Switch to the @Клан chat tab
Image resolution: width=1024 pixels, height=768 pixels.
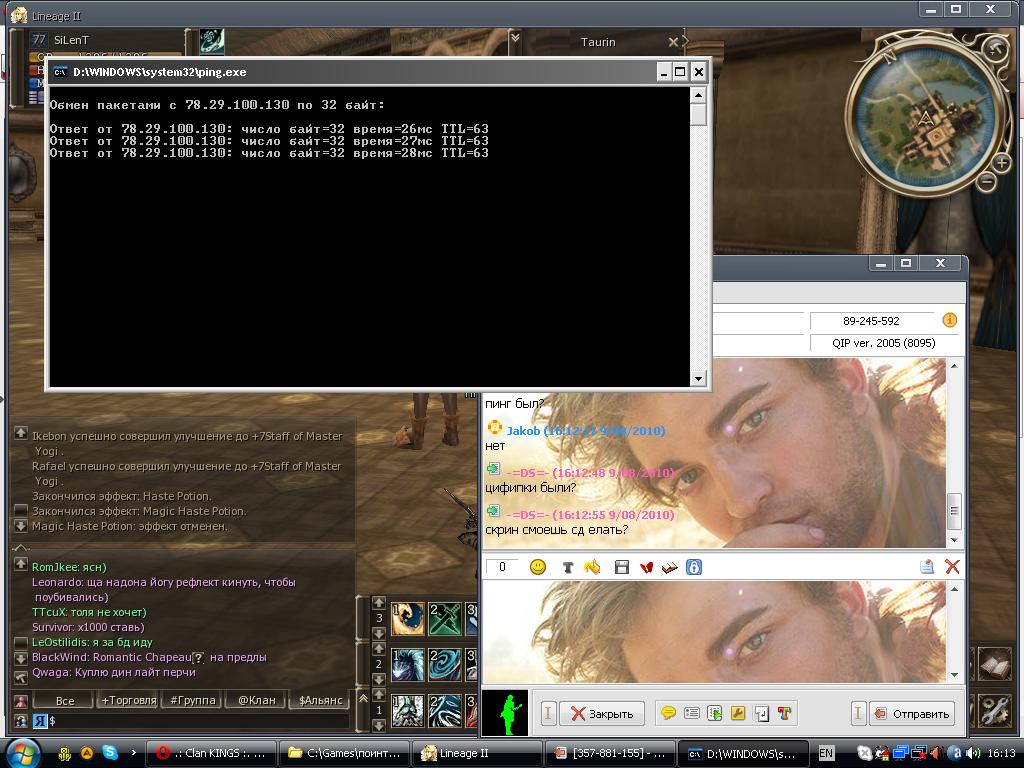click(x=257, y=700)
